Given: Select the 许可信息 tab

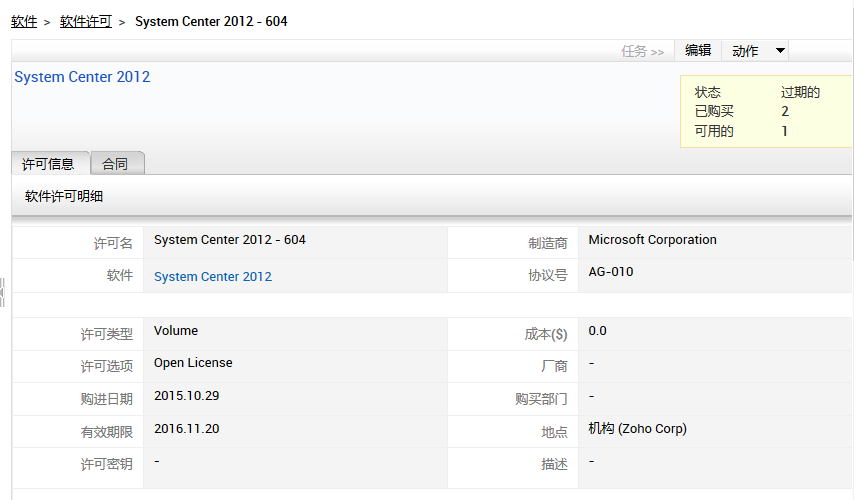Looking at the screenshot, I should 48,164.
